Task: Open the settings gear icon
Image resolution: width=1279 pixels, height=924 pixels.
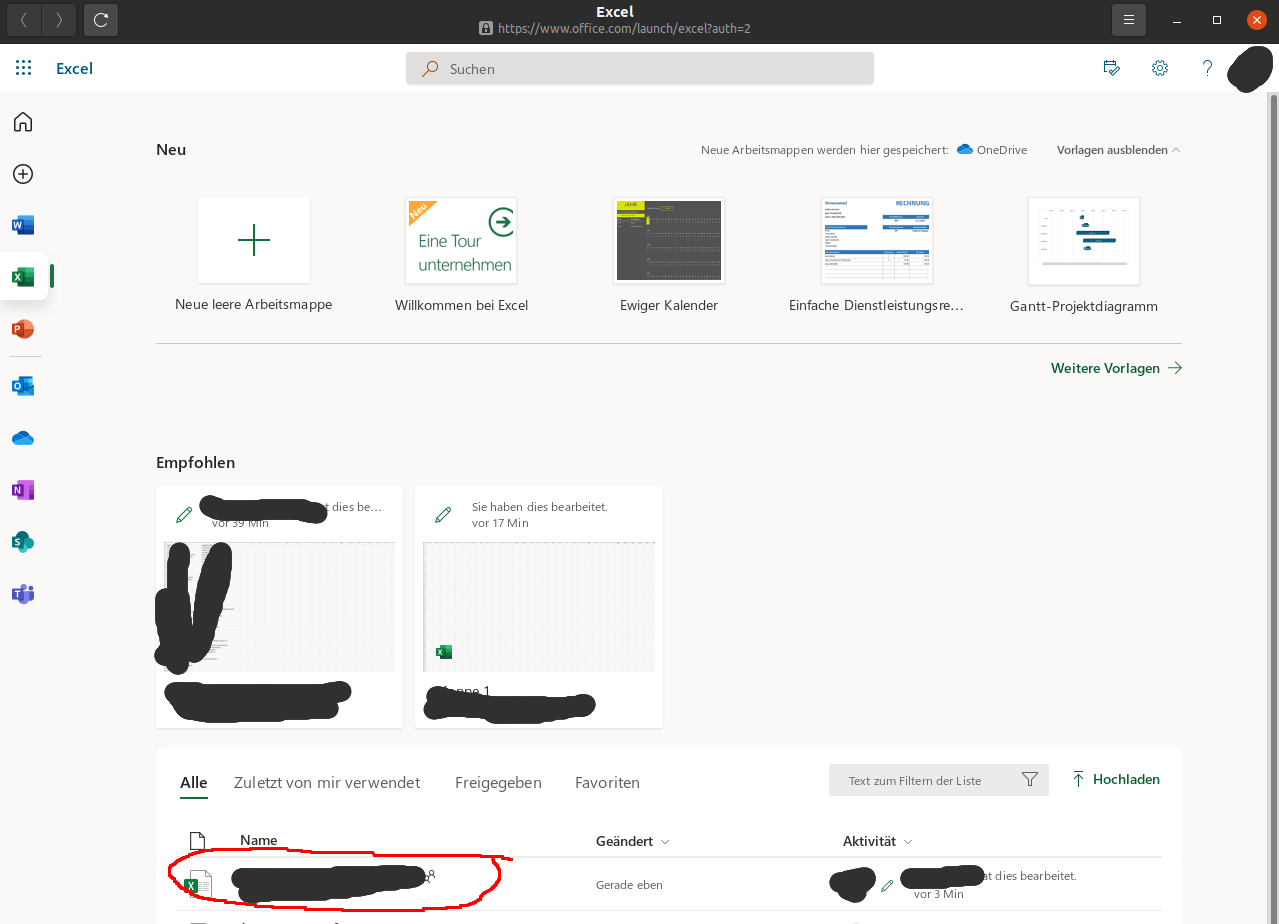Action: click(x=1160, y=68)
